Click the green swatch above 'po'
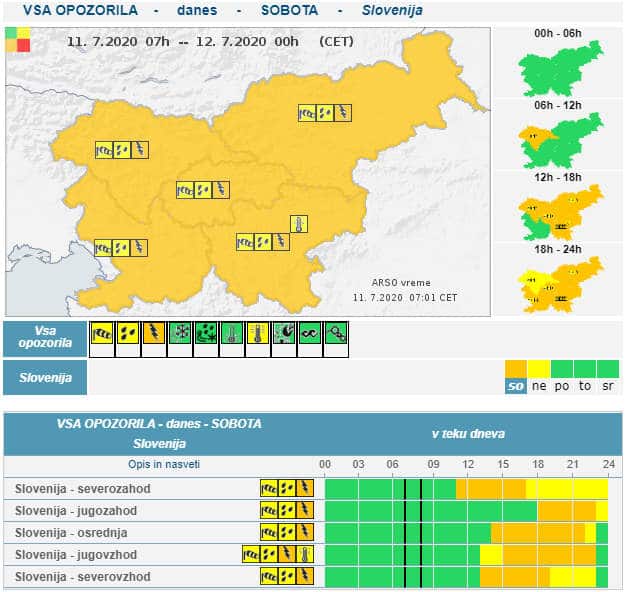 [x=562, y=369]
